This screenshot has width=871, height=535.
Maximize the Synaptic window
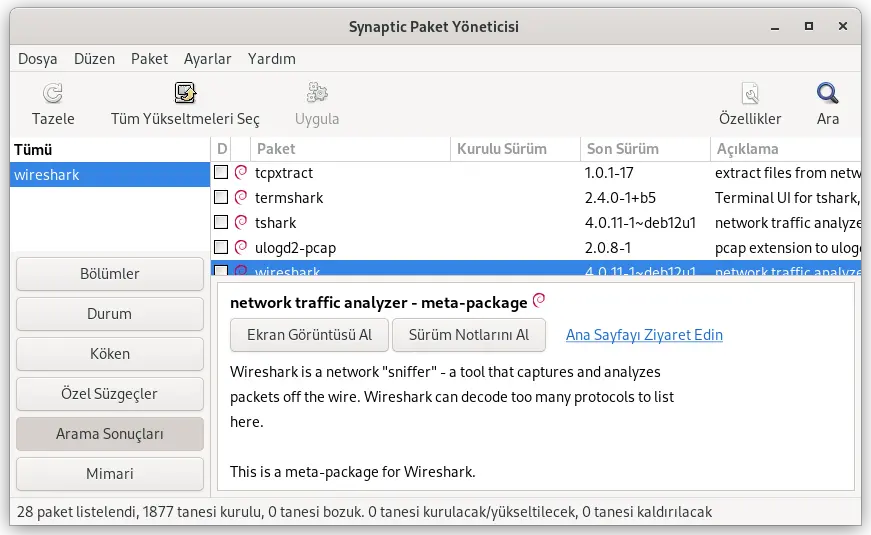[809, 26]
